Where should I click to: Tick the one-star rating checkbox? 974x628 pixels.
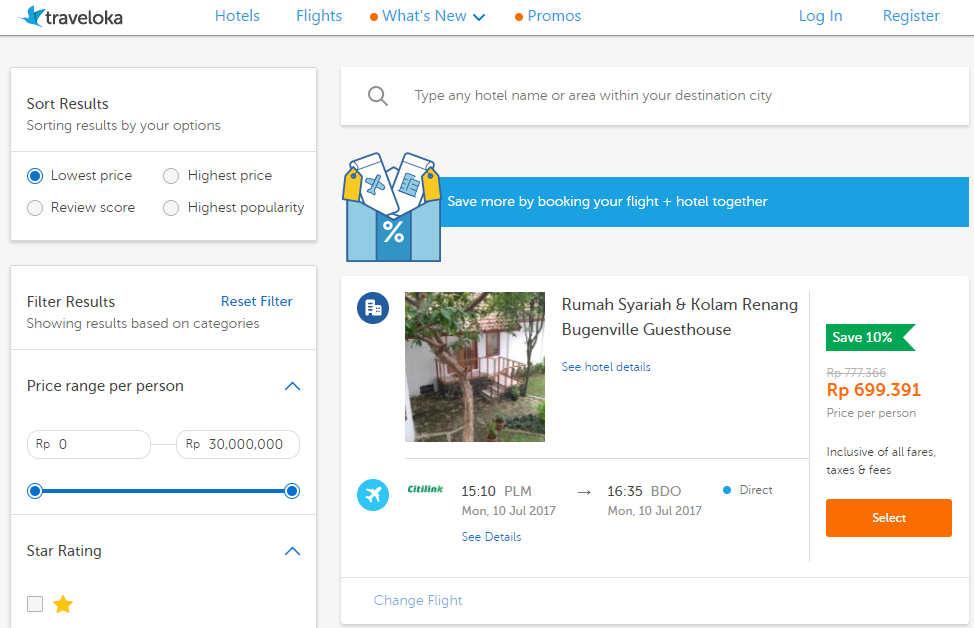pos(35,604)
